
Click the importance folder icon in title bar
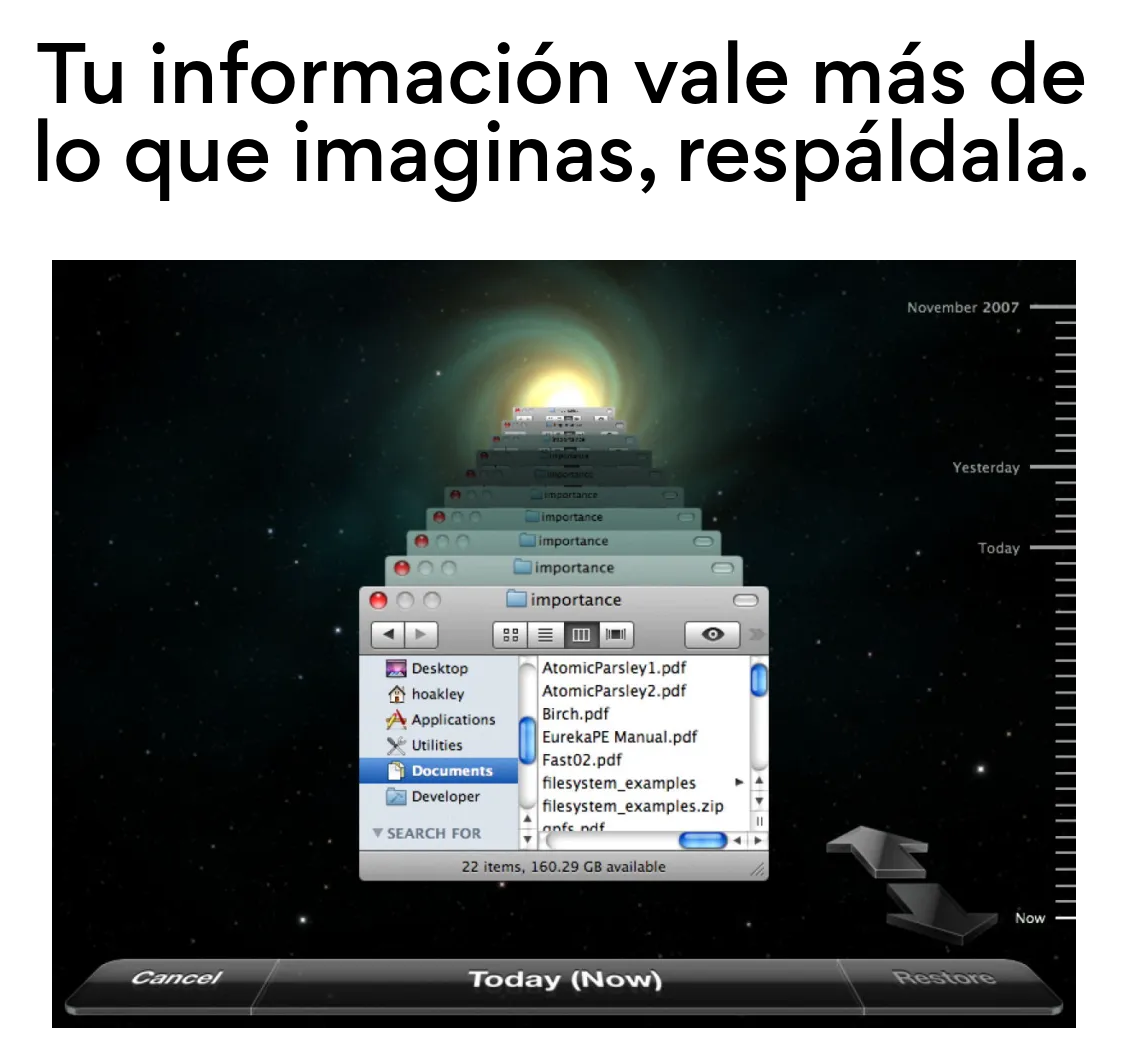(516, 599)
